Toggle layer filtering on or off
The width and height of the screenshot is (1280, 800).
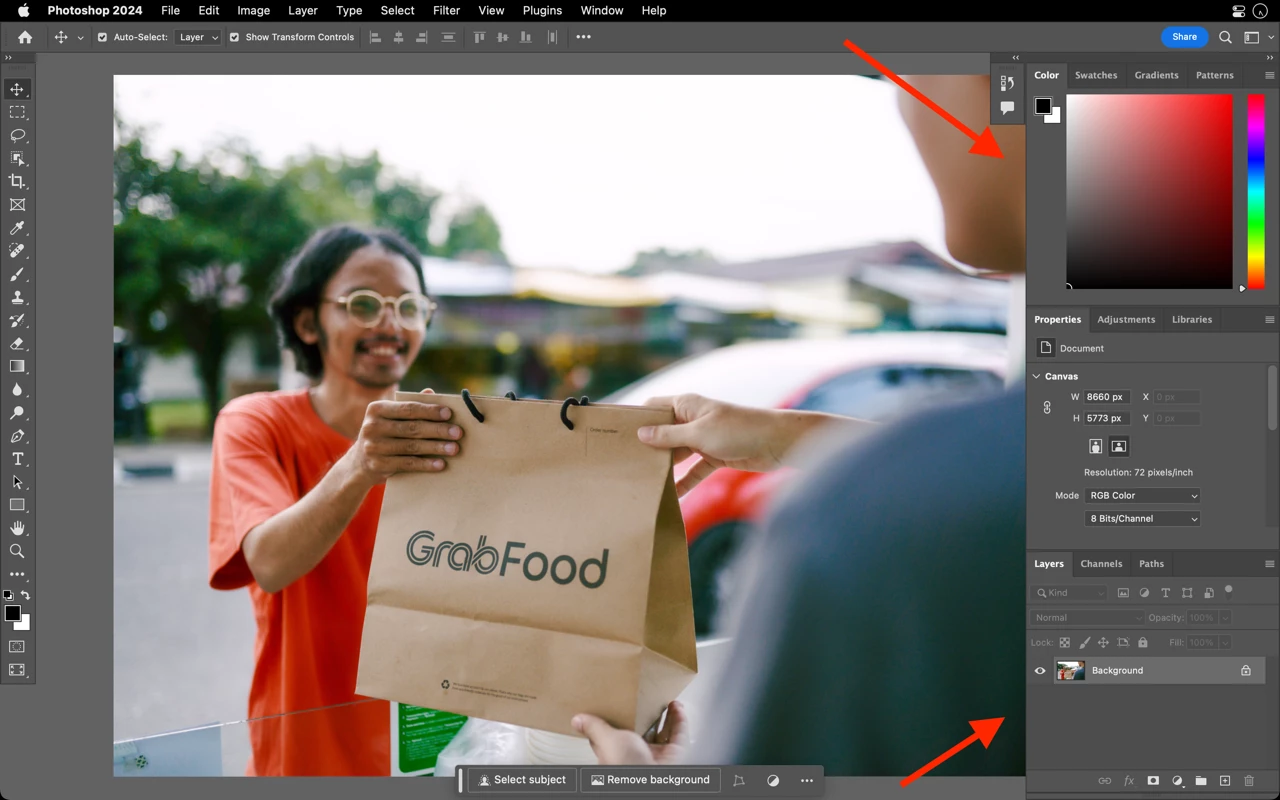[x=1229, y=590]
